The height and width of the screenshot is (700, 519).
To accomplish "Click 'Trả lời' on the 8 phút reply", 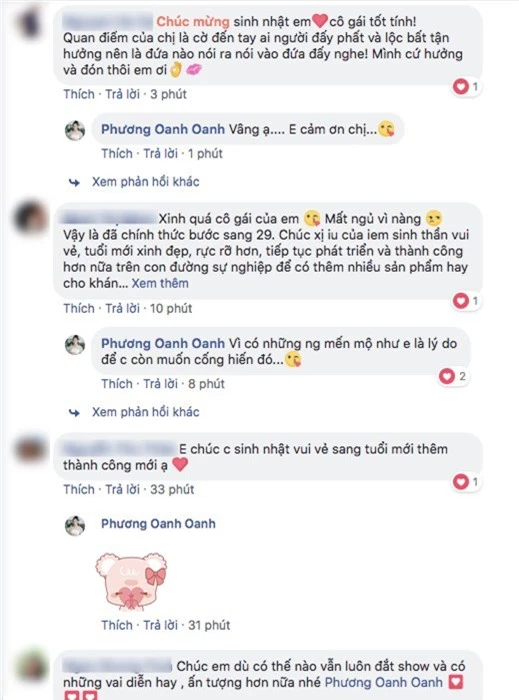I will (x=161, y=384).
